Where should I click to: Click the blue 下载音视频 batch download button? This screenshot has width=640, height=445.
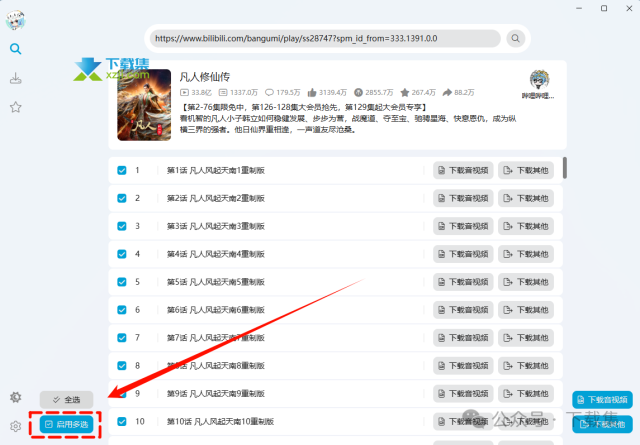pyautogui.click(x=602, y=400)
